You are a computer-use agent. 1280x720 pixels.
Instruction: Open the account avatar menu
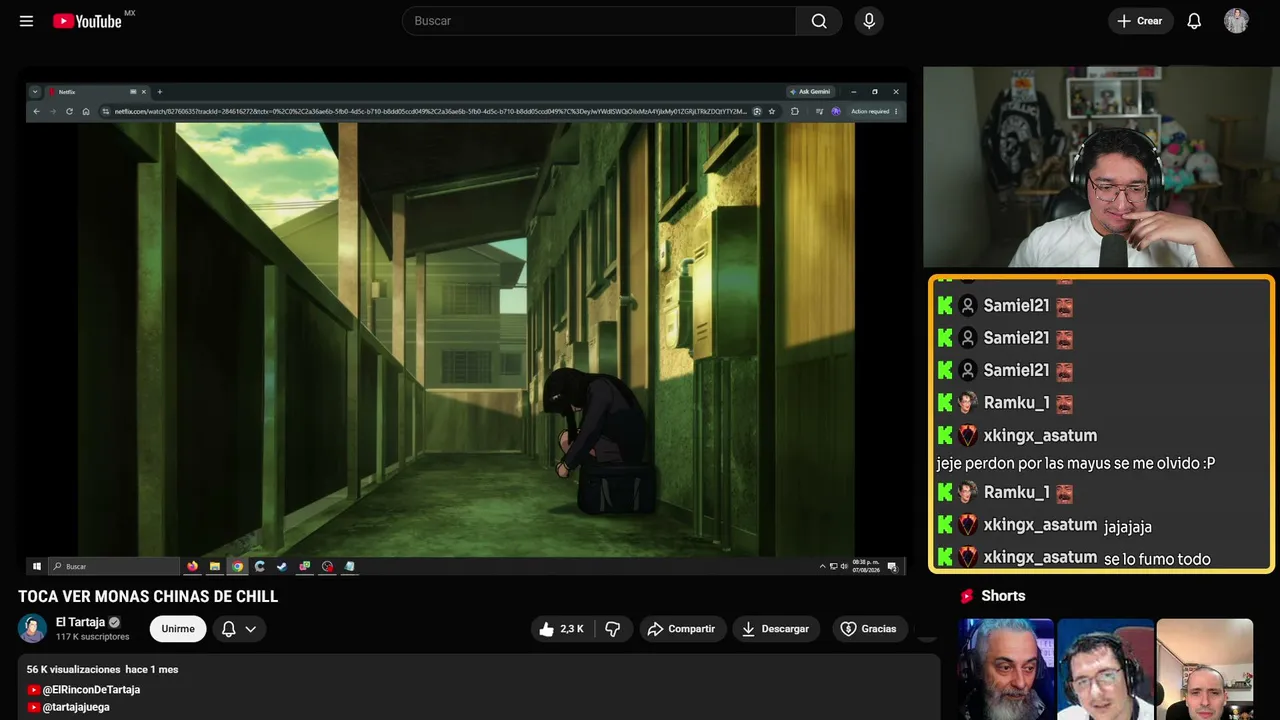coord(1236,21)
